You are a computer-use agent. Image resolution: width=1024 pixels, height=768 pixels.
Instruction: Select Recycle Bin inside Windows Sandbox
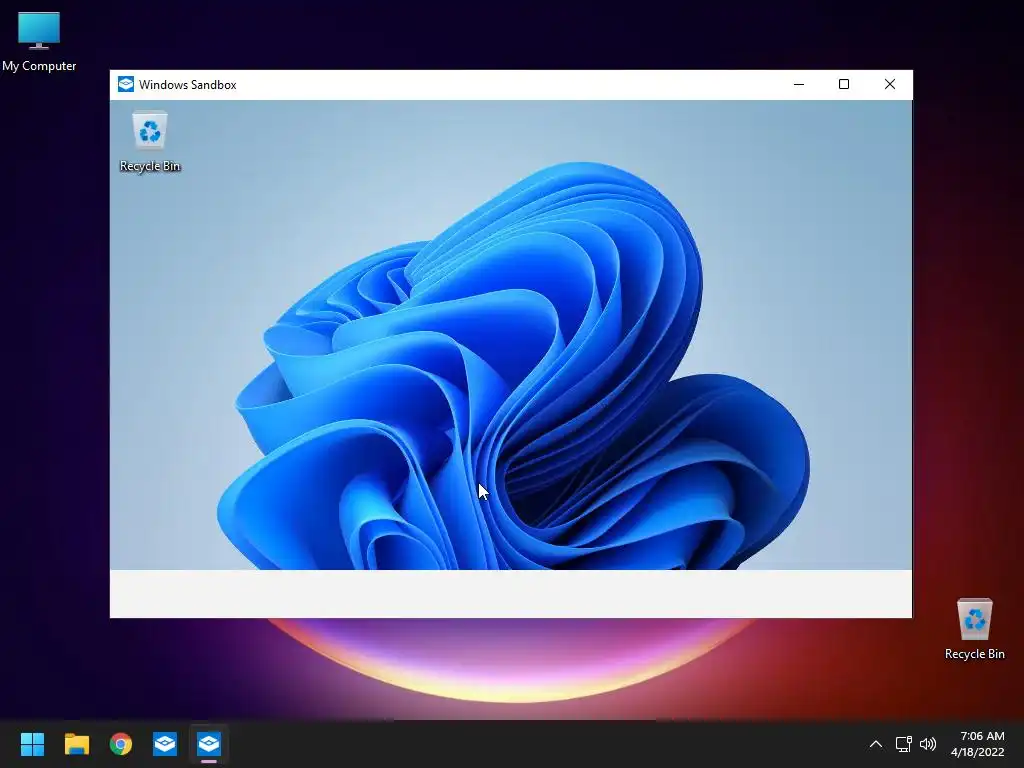tap(150, 141)
